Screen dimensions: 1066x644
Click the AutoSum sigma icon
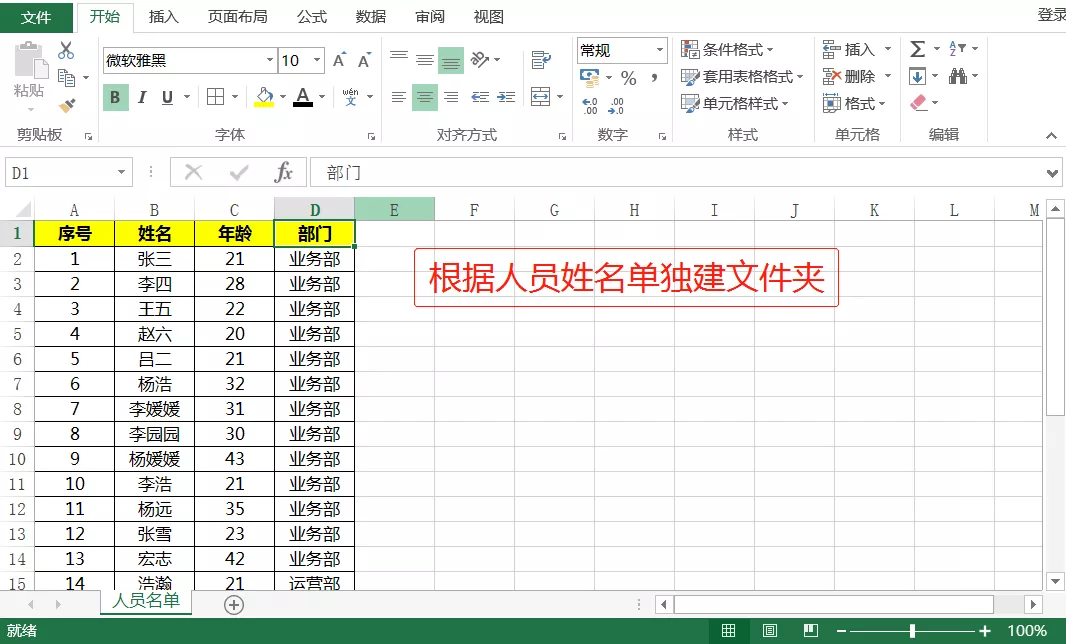917,49
